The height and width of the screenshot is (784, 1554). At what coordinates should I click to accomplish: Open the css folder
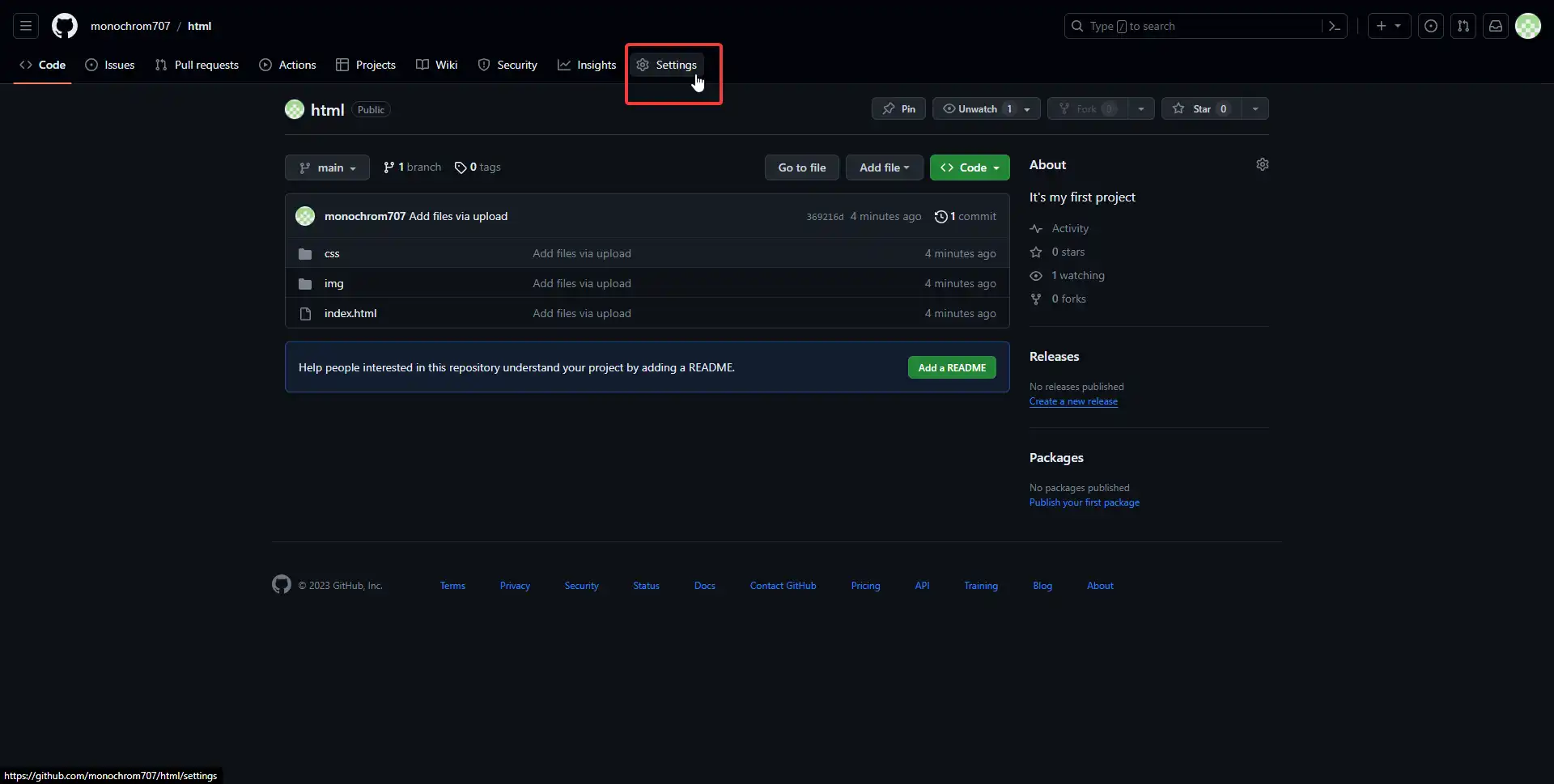click(332, 253)
